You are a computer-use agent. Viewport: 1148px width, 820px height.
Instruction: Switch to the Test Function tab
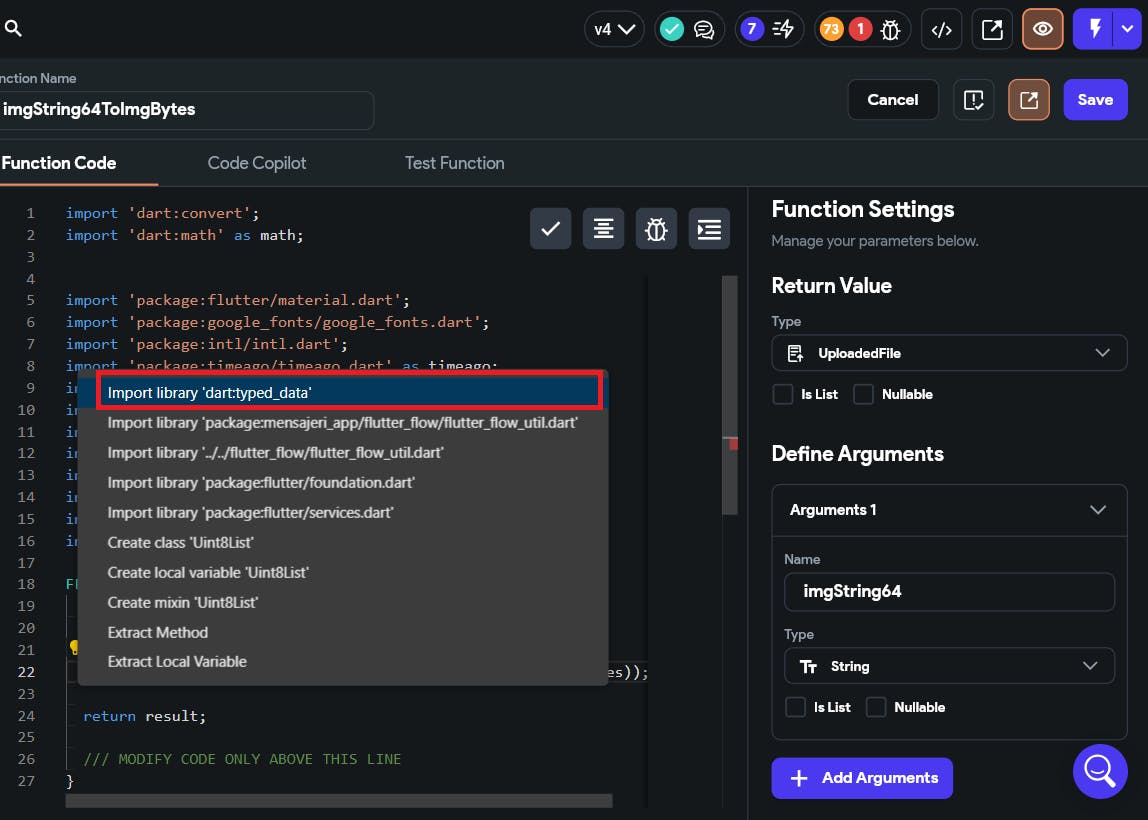point(454,163)
